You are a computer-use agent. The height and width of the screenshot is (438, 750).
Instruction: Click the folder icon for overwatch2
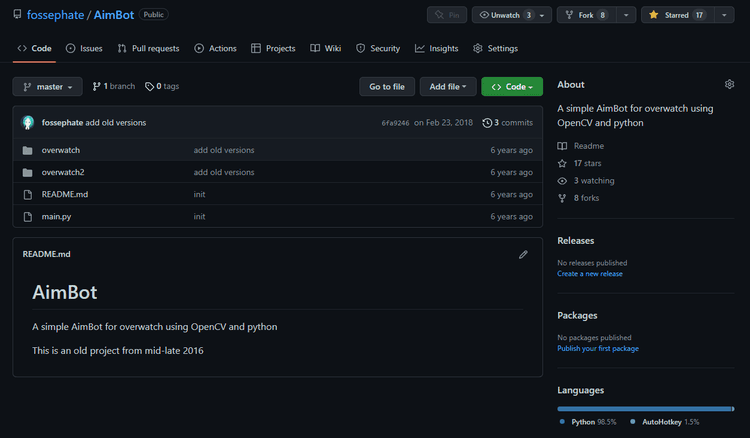pos(28,172)
